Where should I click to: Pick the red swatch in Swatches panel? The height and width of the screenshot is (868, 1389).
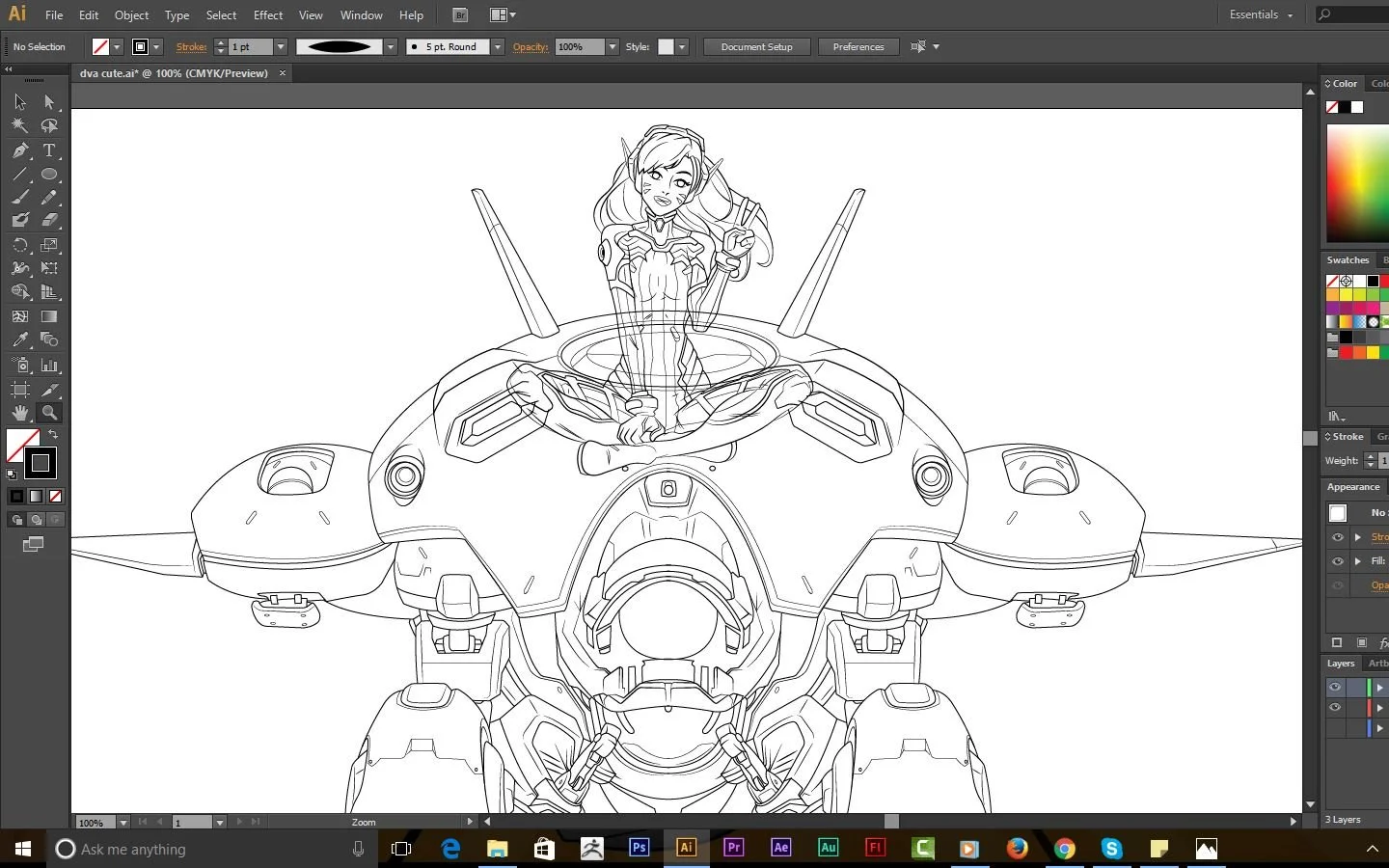click(1346, 352)
